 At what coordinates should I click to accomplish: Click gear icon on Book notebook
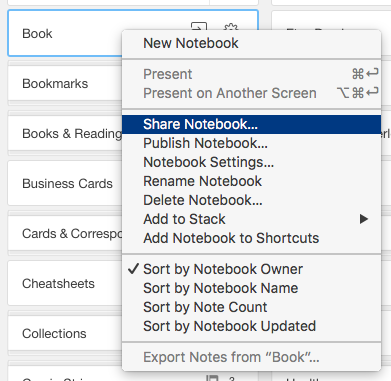pos(231,27)
